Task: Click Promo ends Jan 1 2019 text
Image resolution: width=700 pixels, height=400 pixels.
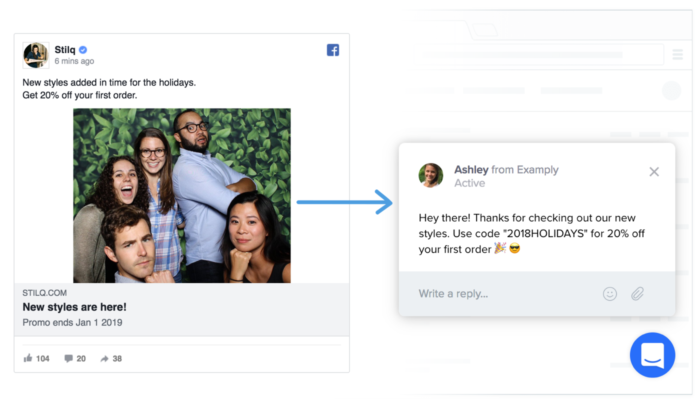Action: click(72, 322)
